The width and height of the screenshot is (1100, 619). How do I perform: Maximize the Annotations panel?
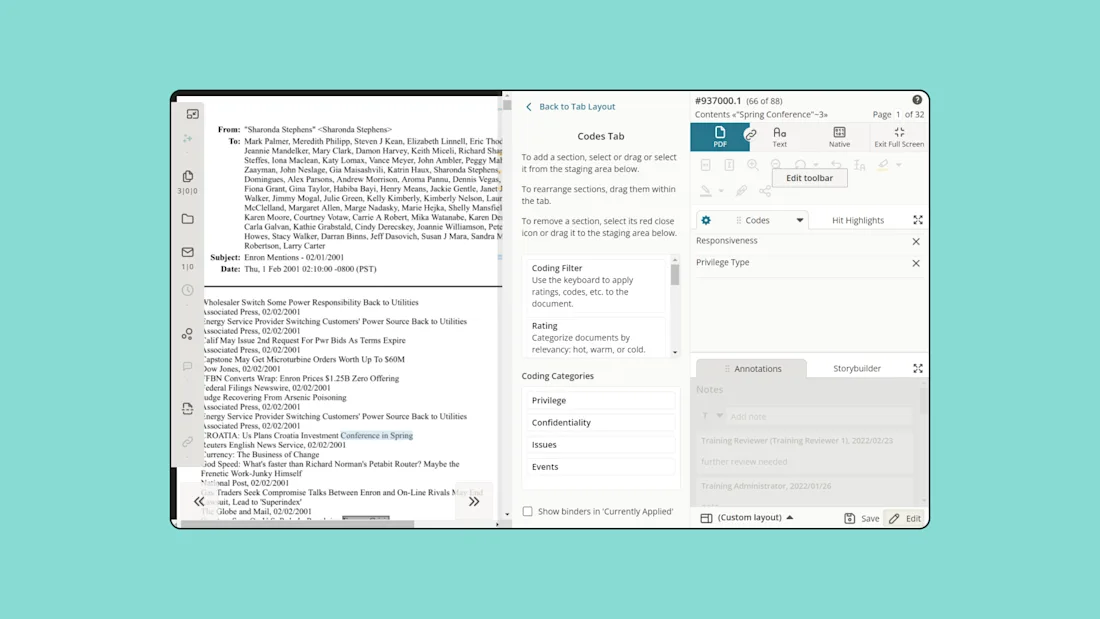tap(918, 368)
